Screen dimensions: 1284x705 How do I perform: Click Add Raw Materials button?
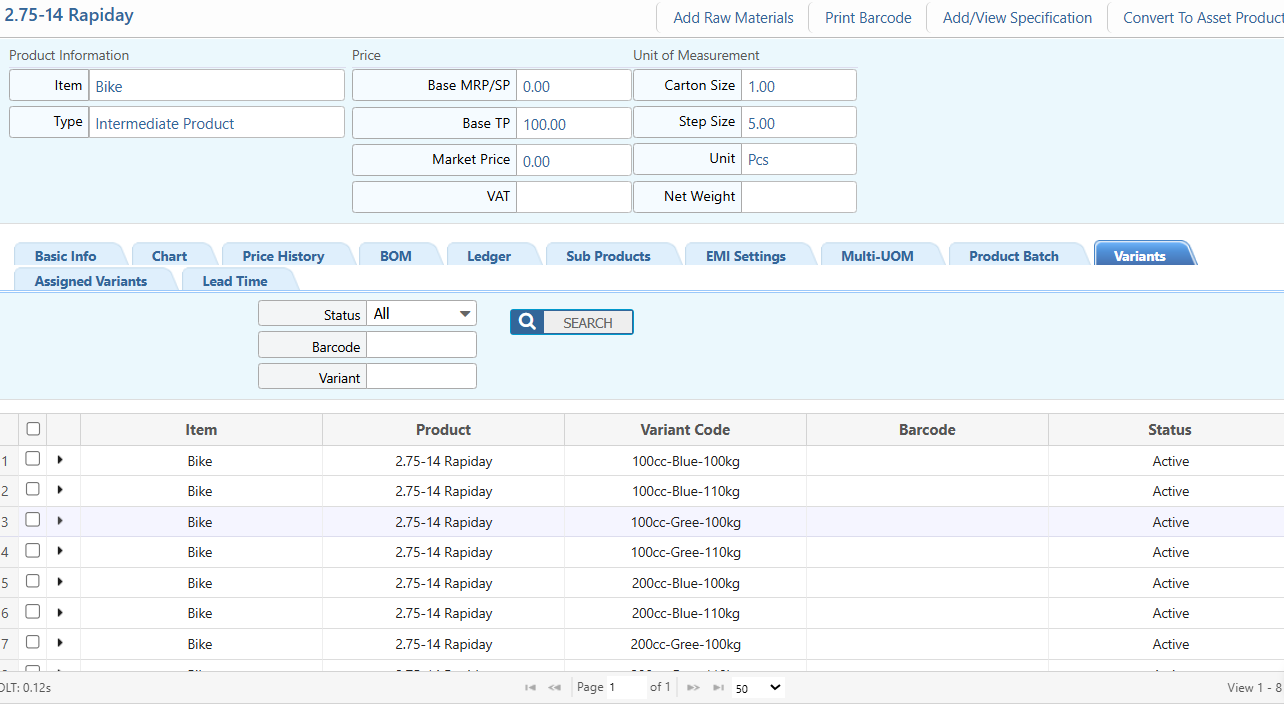coord(733,18)
